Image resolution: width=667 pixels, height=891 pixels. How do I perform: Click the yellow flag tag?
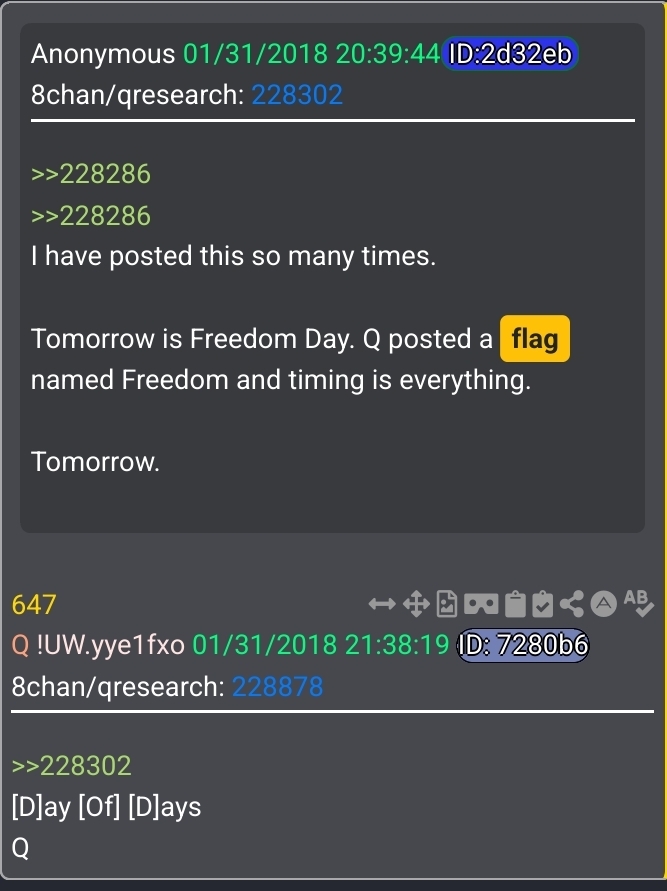point(535,339)
